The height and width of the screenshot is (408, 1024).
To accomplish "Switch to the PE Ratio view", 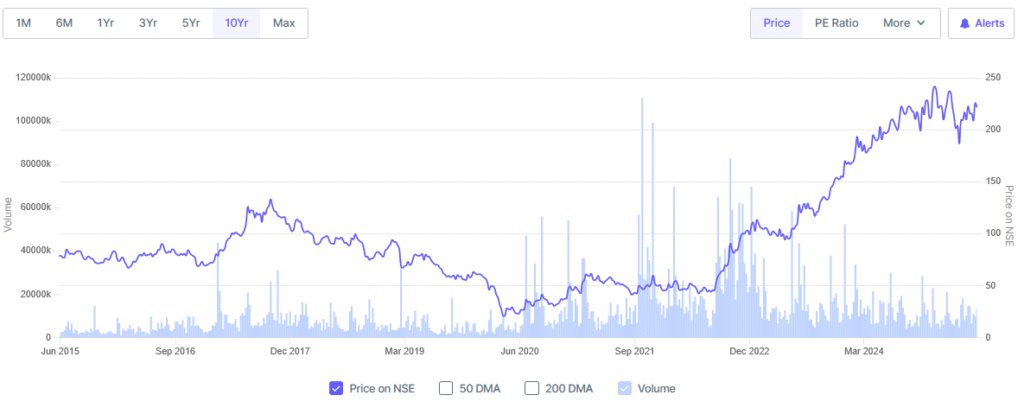I will tap(837, 23).
